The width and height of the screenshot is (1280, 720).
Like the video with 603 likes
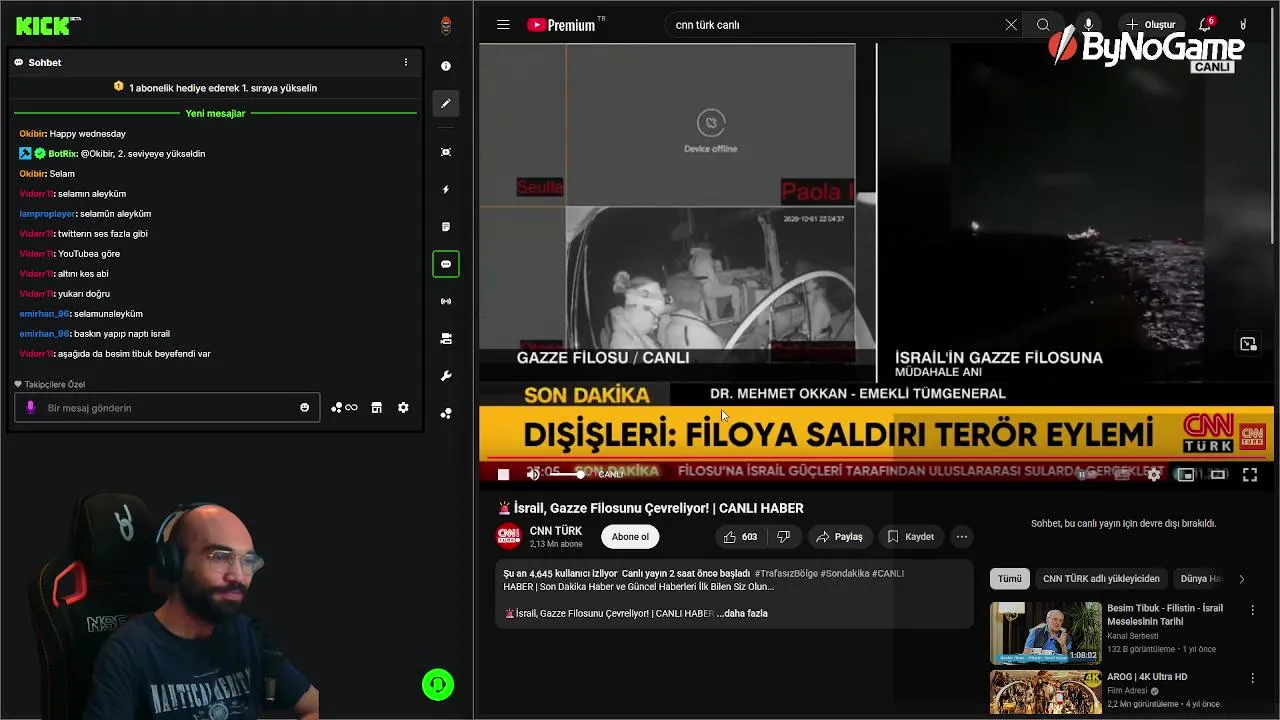740,537
